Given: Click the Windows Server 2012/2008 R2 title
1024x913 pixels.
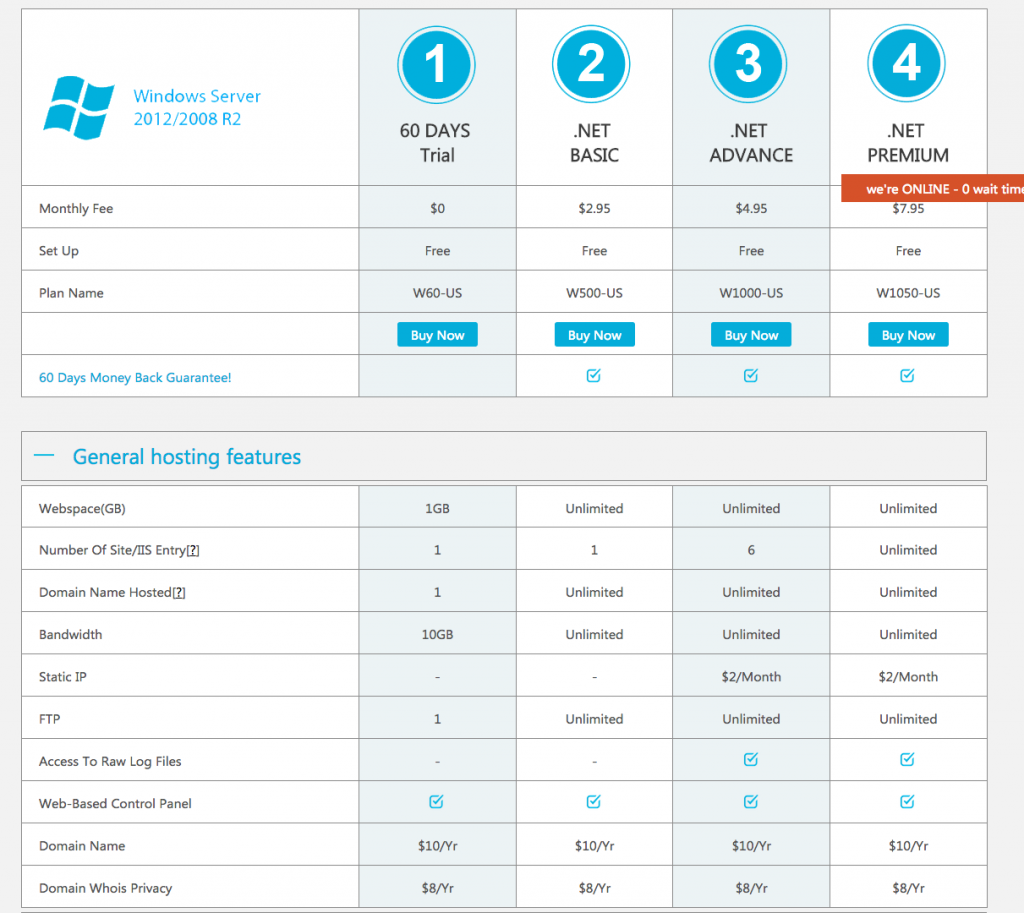Looking at the screenshot, I should pos(197,108).
